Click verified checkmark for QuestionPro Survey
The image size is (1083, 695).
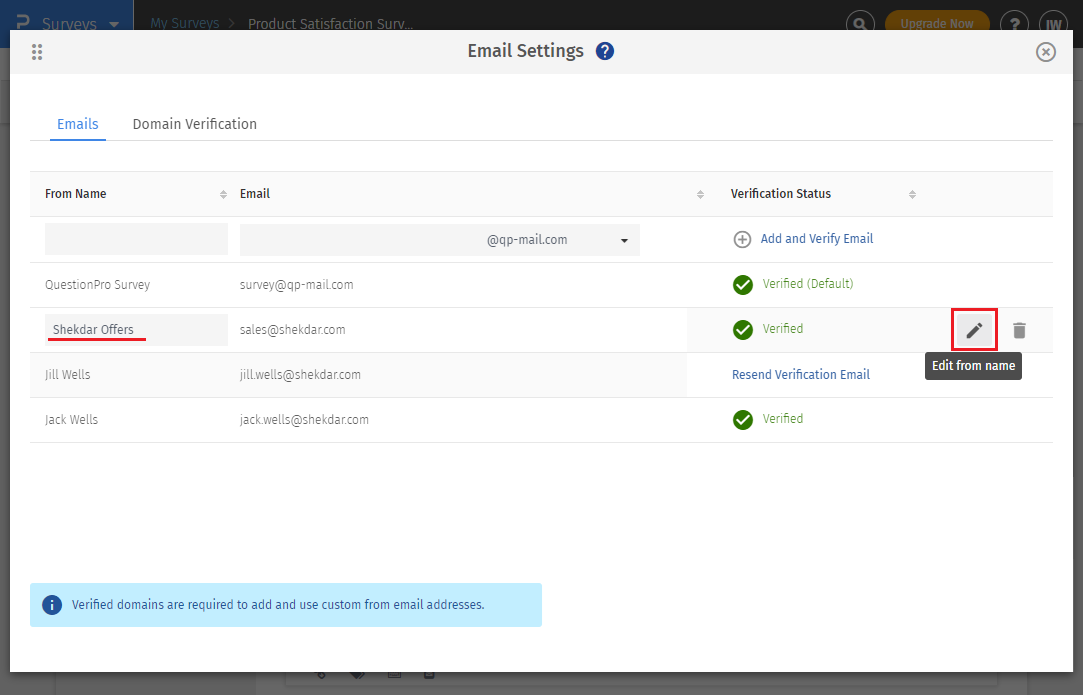coord(742,285)
